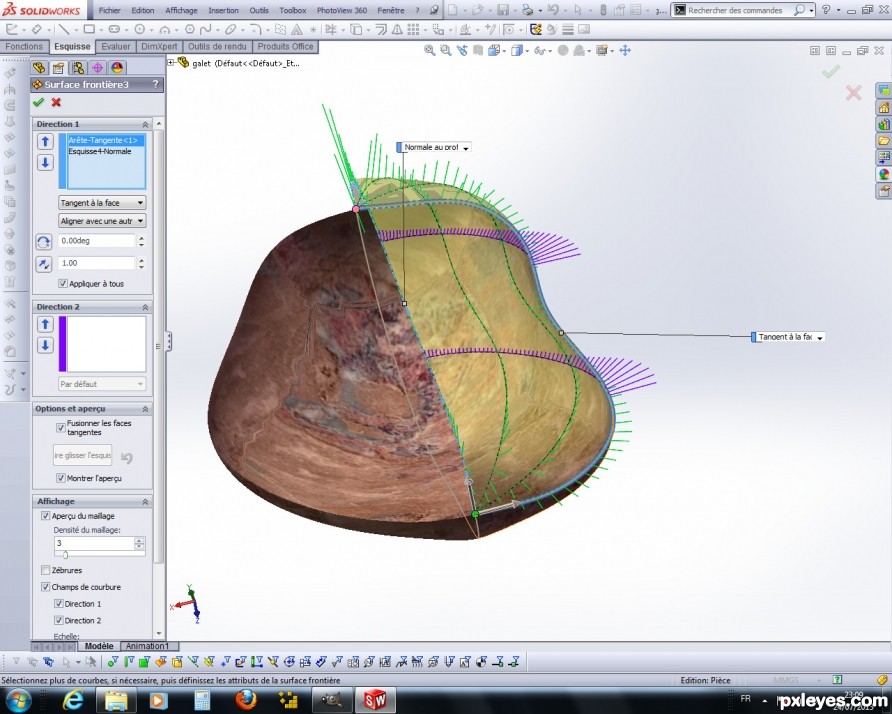Toggle Montrer l'aperçu checkbox
Screen dimensions: 892x714
pyautogui.click(x=61, y=478)
